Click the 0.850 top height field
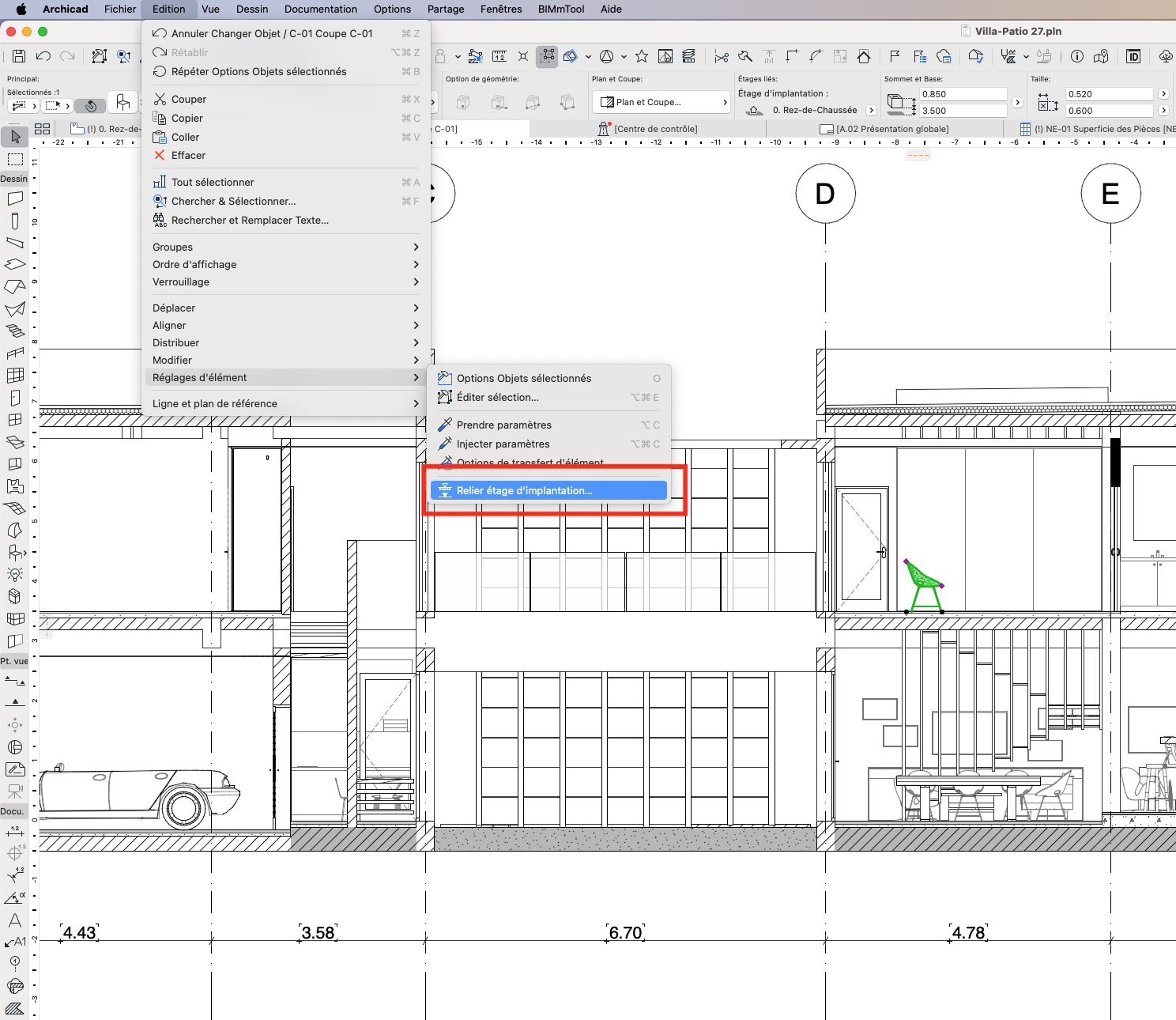The image size is (1176, 1020). pos(963,94)
